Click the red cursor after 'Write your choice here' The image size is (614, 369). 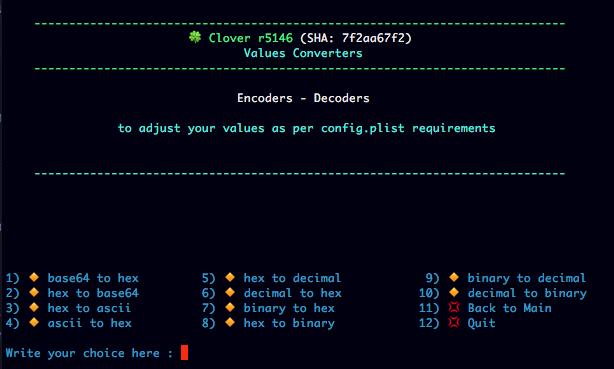pos(184,352)
